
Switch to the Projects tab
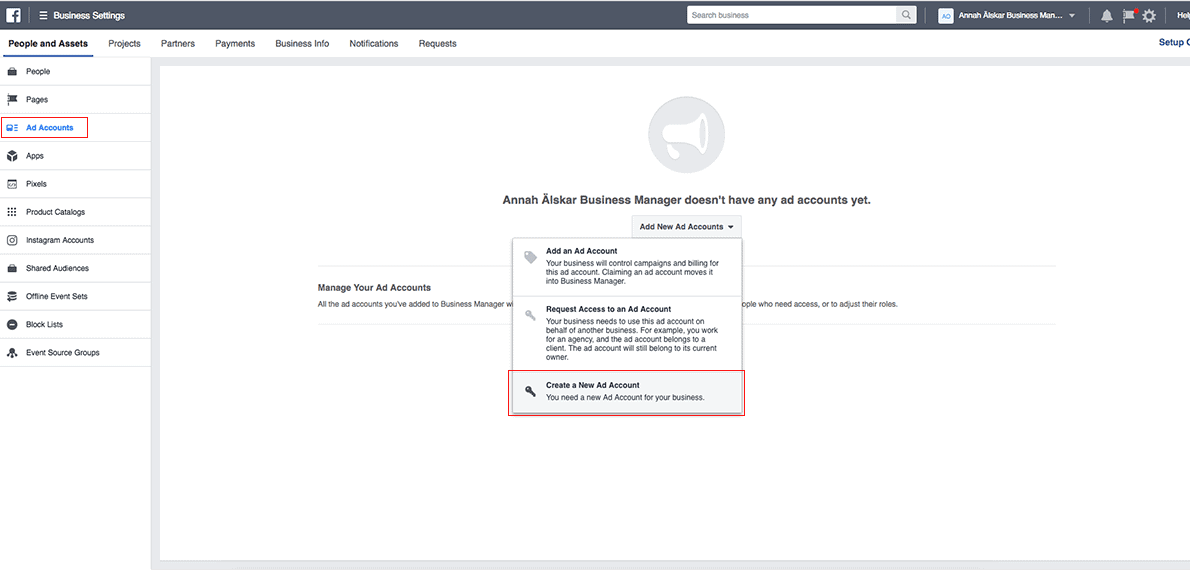[x=124, y=44]
